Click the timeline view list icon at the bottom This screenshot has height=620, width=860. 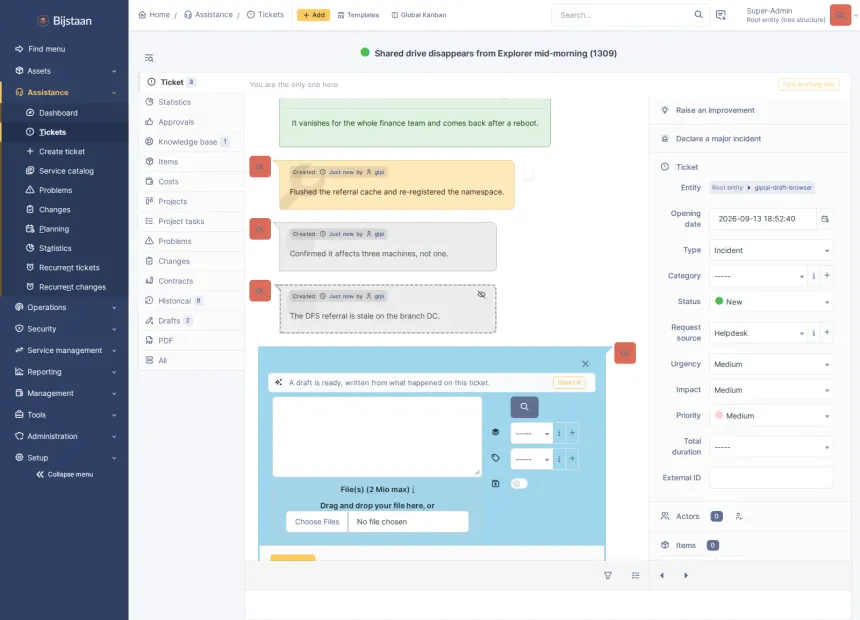tap(635, 576)
